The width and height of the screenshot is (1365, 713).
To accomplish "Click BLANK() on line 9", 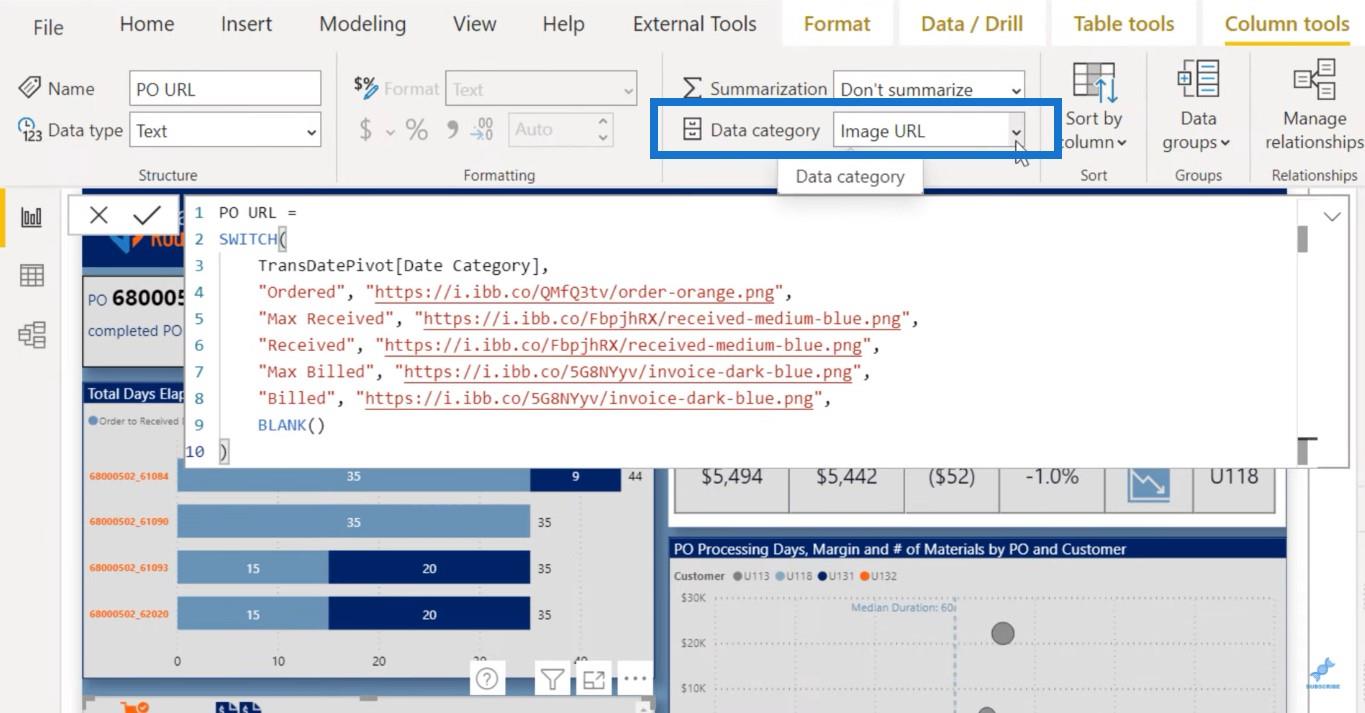I will [x=291, y=425].
